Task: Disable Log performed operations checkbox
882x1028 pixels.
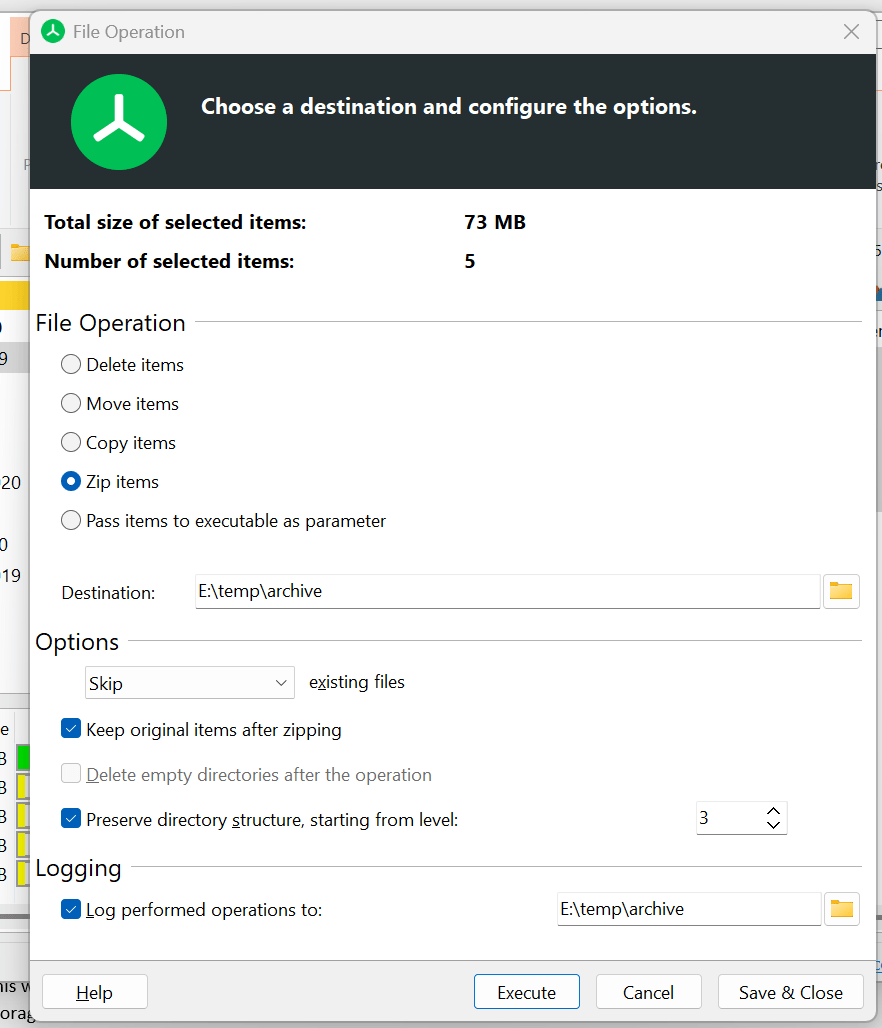Action: click(71, 910)
